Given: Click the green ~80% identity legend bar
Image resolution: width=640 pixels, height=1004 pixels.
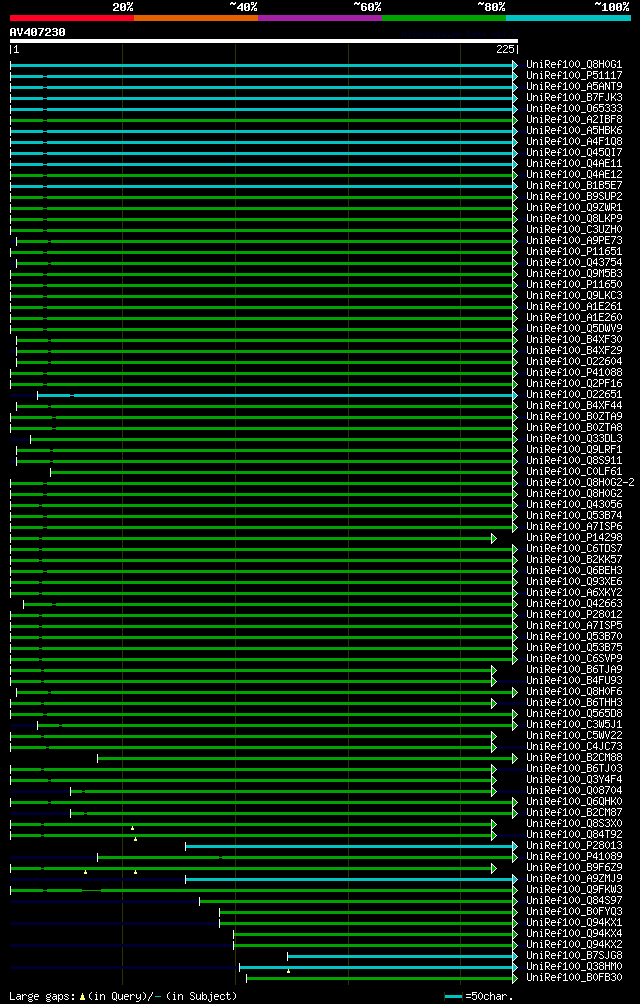Looking at the screenshot, I should coord(444,17).
